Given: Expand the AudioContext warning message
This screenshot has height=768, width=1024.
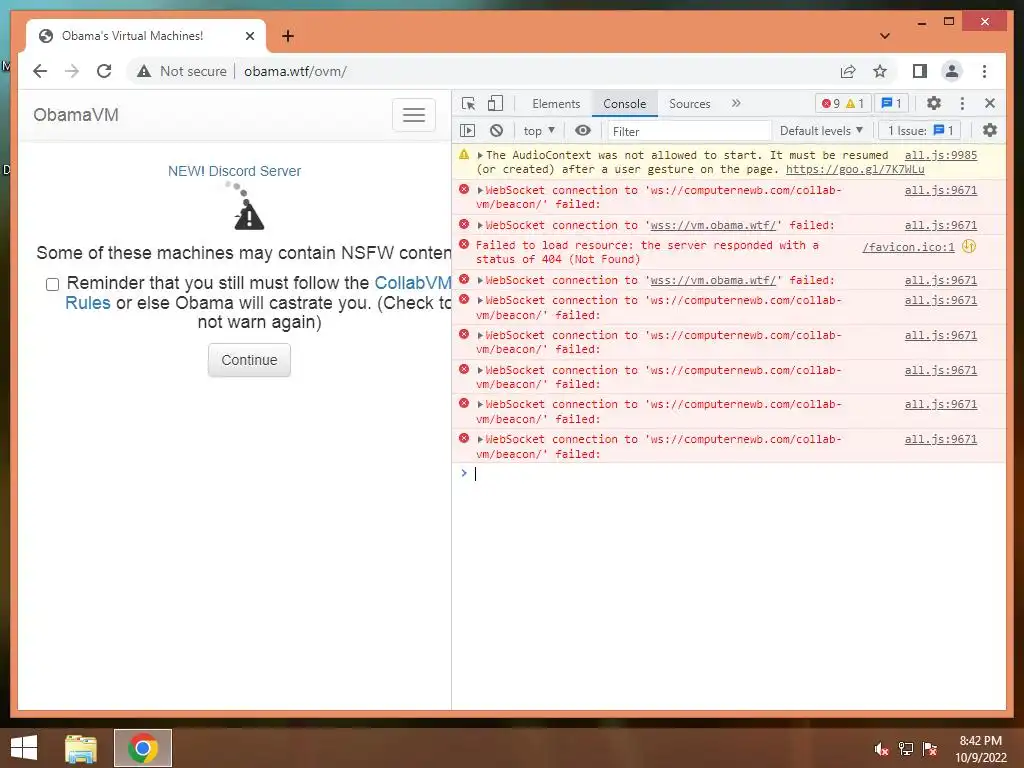Looking at the screenshot, I should tap(480, 155).
